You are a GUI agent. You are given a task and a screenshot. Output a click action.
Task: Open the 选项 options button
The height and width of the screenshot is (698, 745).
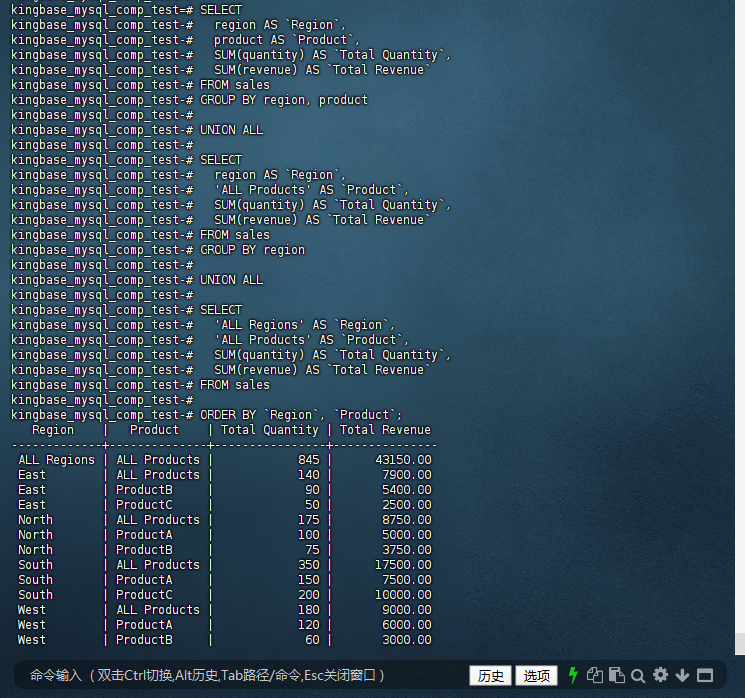click(x=536, y=676)
